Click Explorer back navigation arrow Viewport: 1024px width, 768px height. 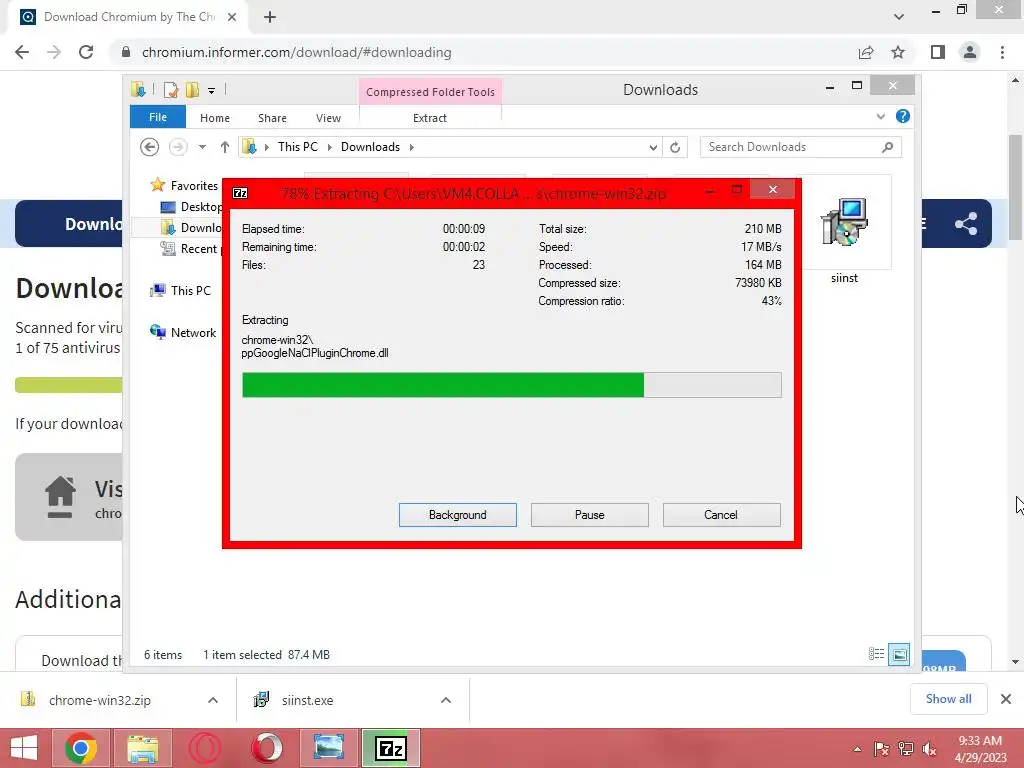coord(150,147)
